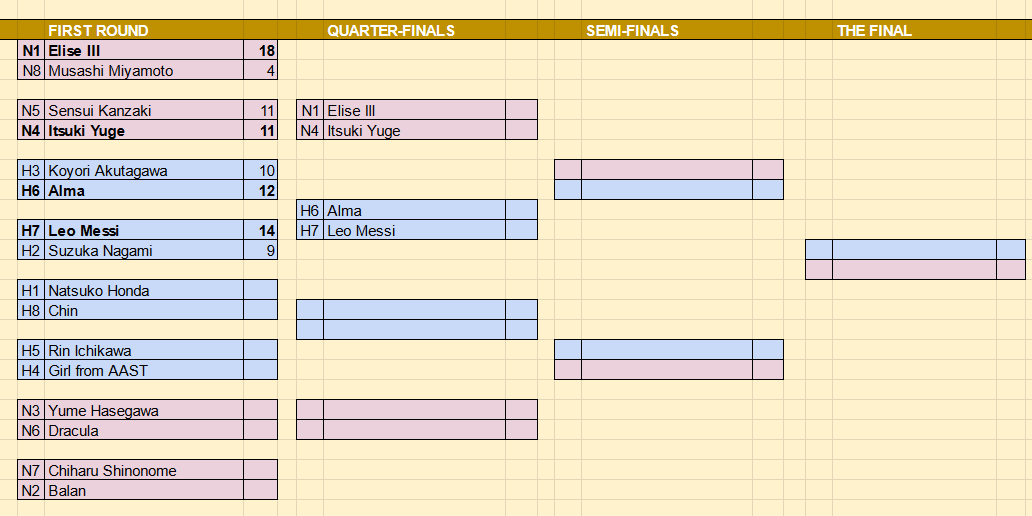Click Musashi Miyamoto's score of 4
This screenshot has width=1032, height=516.
coord(260,70)
